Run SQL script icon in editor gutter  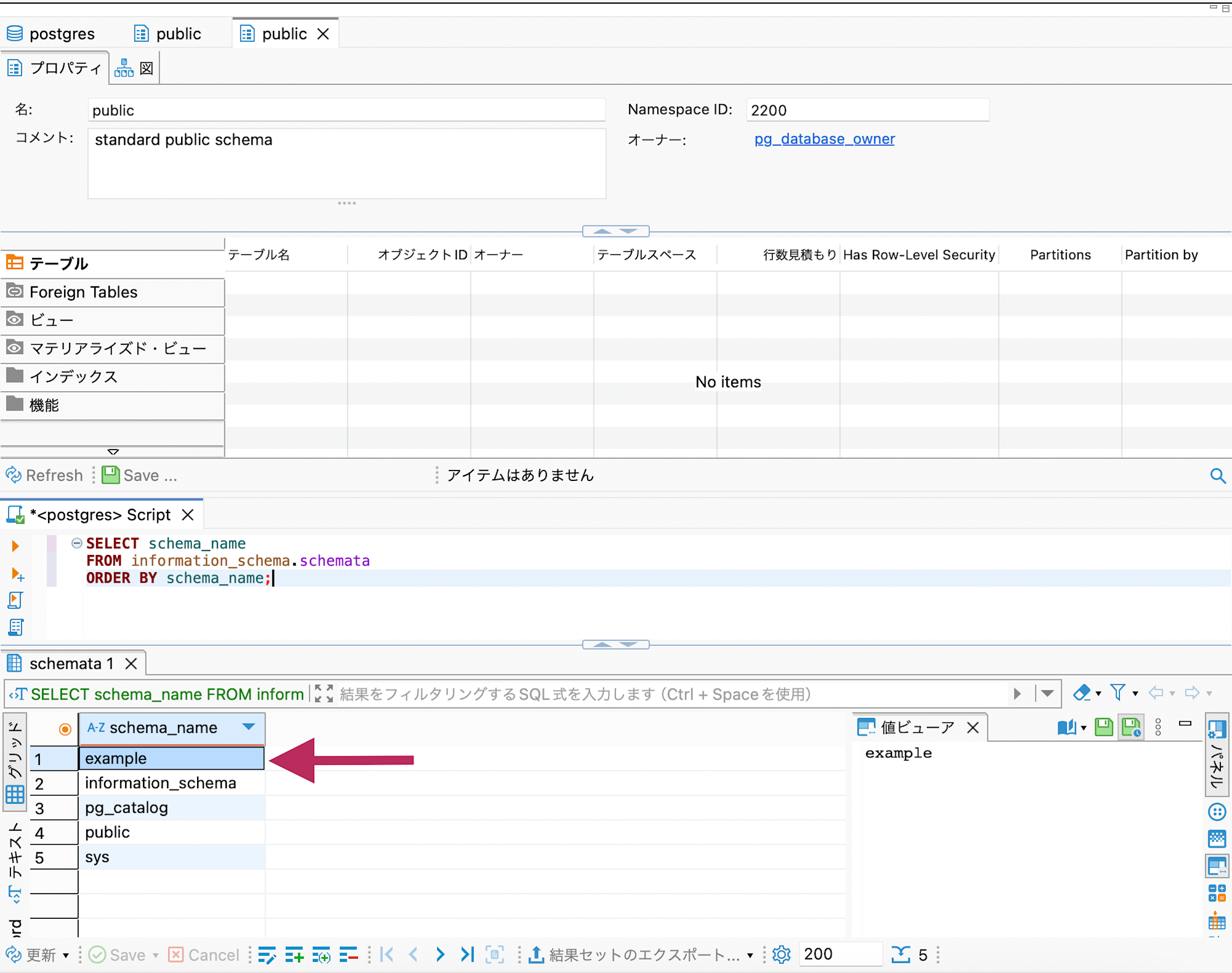[x=15, y=600]
